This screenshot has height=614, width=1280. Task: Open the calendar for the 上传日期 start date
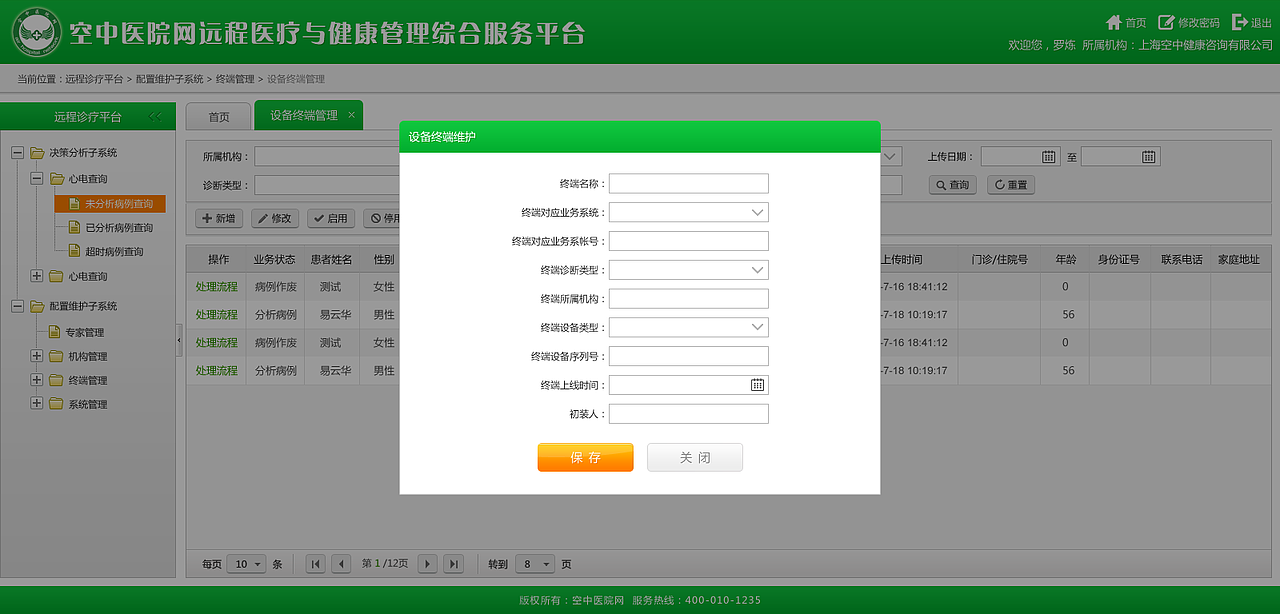[1049, 157]
